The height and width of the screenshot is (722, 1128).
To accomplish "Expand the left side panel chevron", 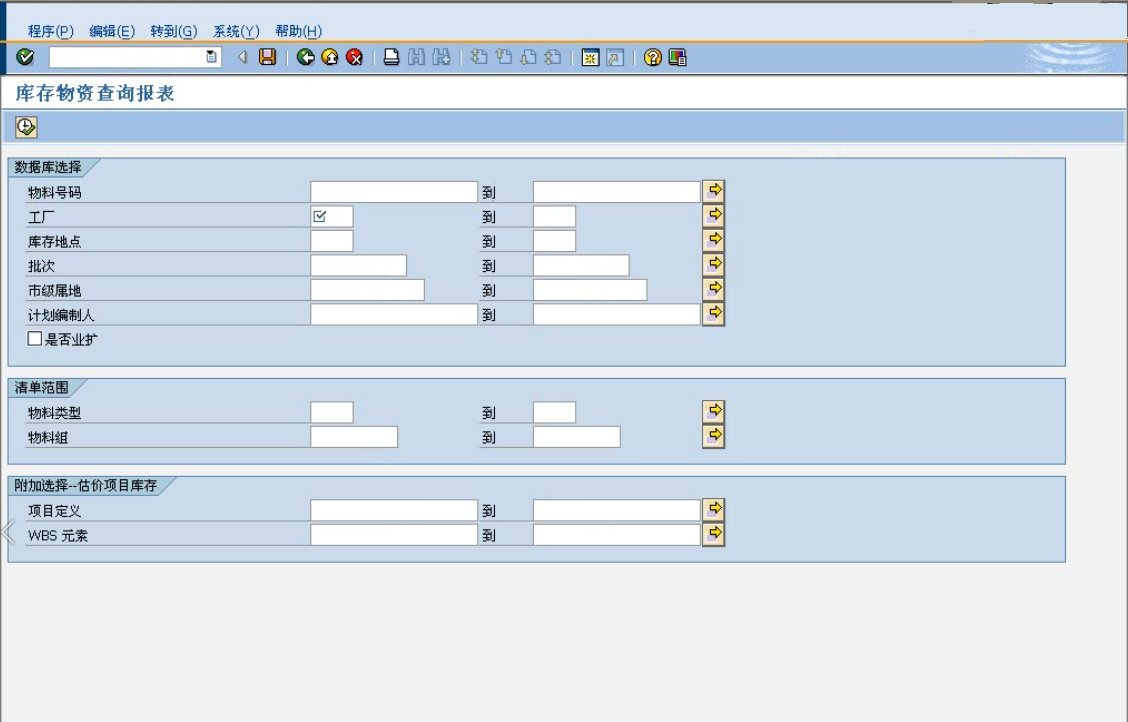I will click(x=8, y=532).
